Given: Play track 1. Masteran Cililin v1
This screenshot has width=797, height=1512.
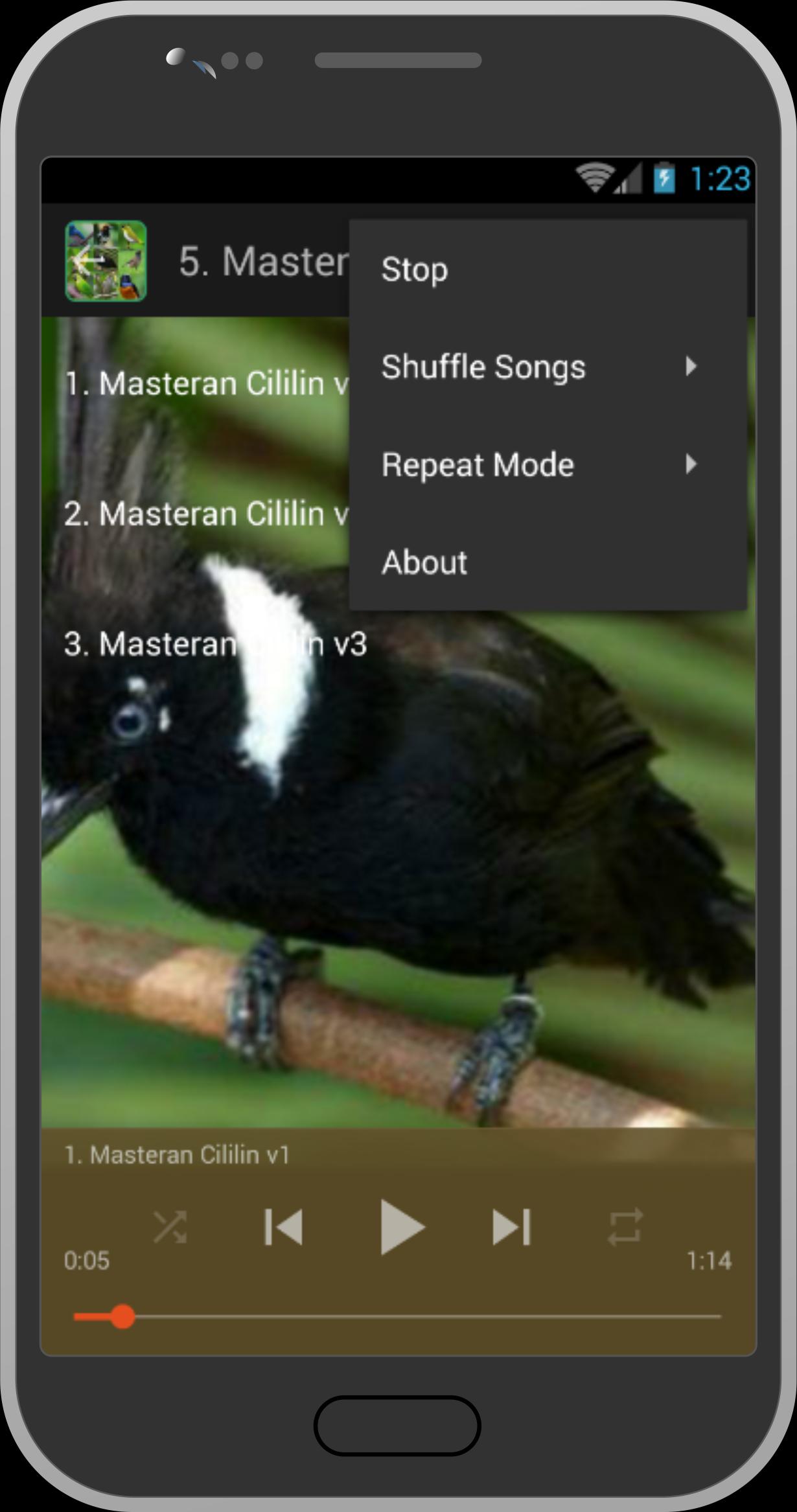Looking at the screenshot, I should [207, 384].
